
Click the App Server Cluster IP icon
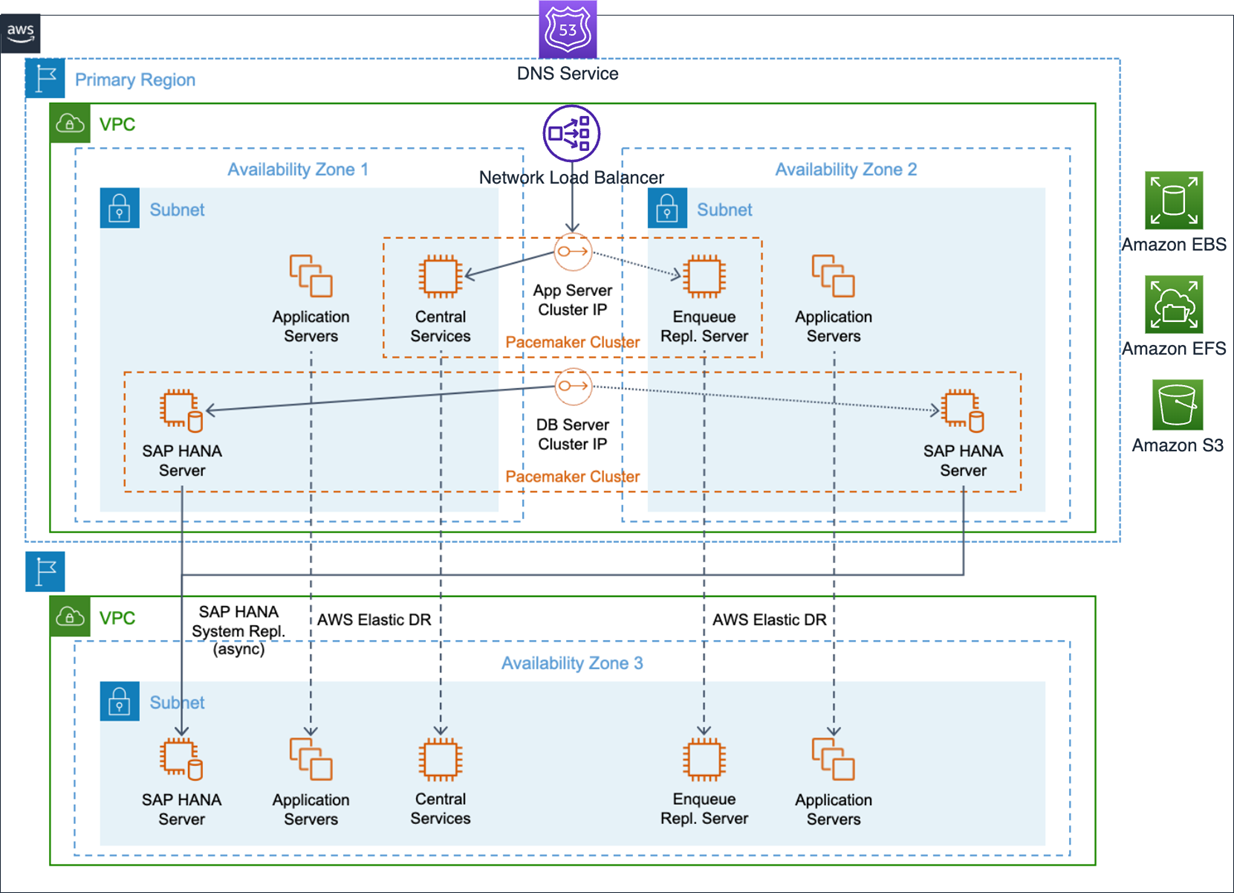coord(573,252)
